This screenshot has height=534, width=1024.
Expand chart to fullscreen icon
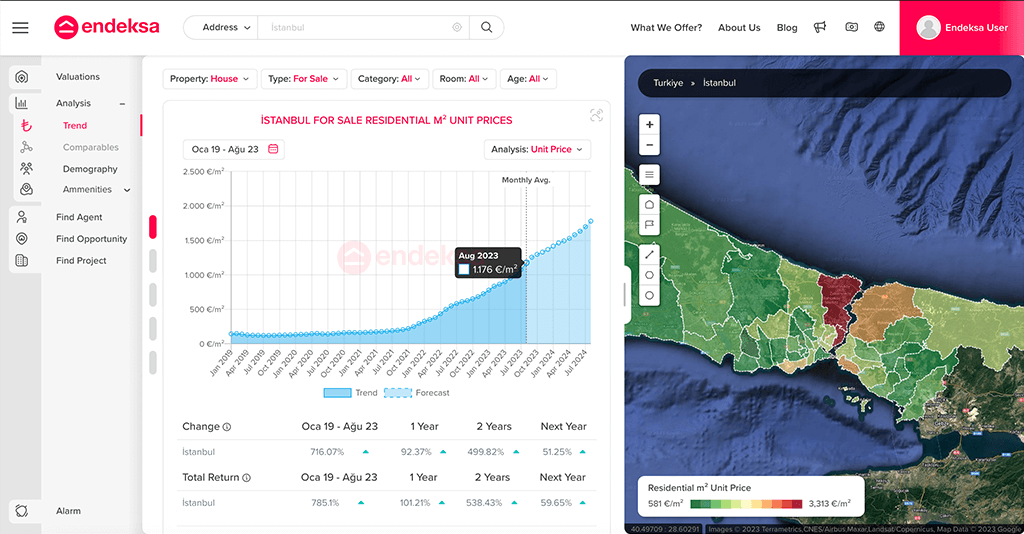[596, 116]
